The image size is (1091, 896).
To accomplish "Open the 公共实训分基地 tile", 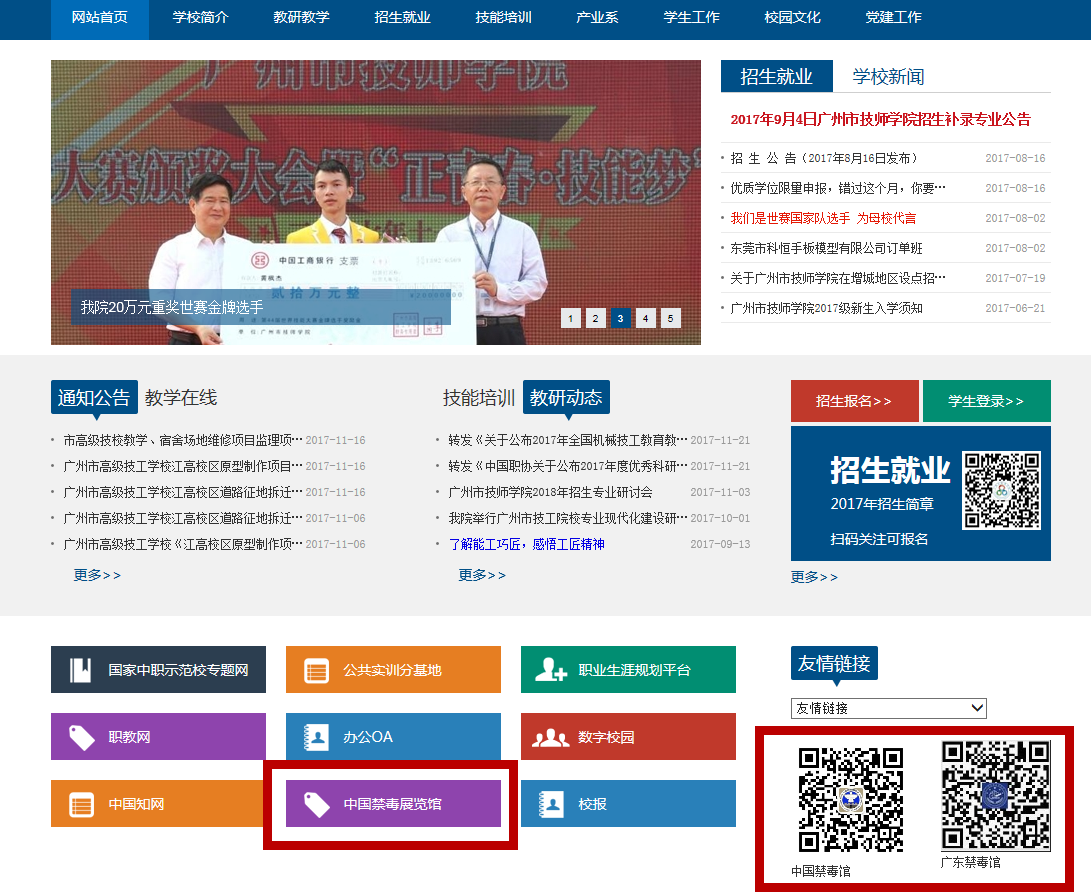I will (393, 670).
